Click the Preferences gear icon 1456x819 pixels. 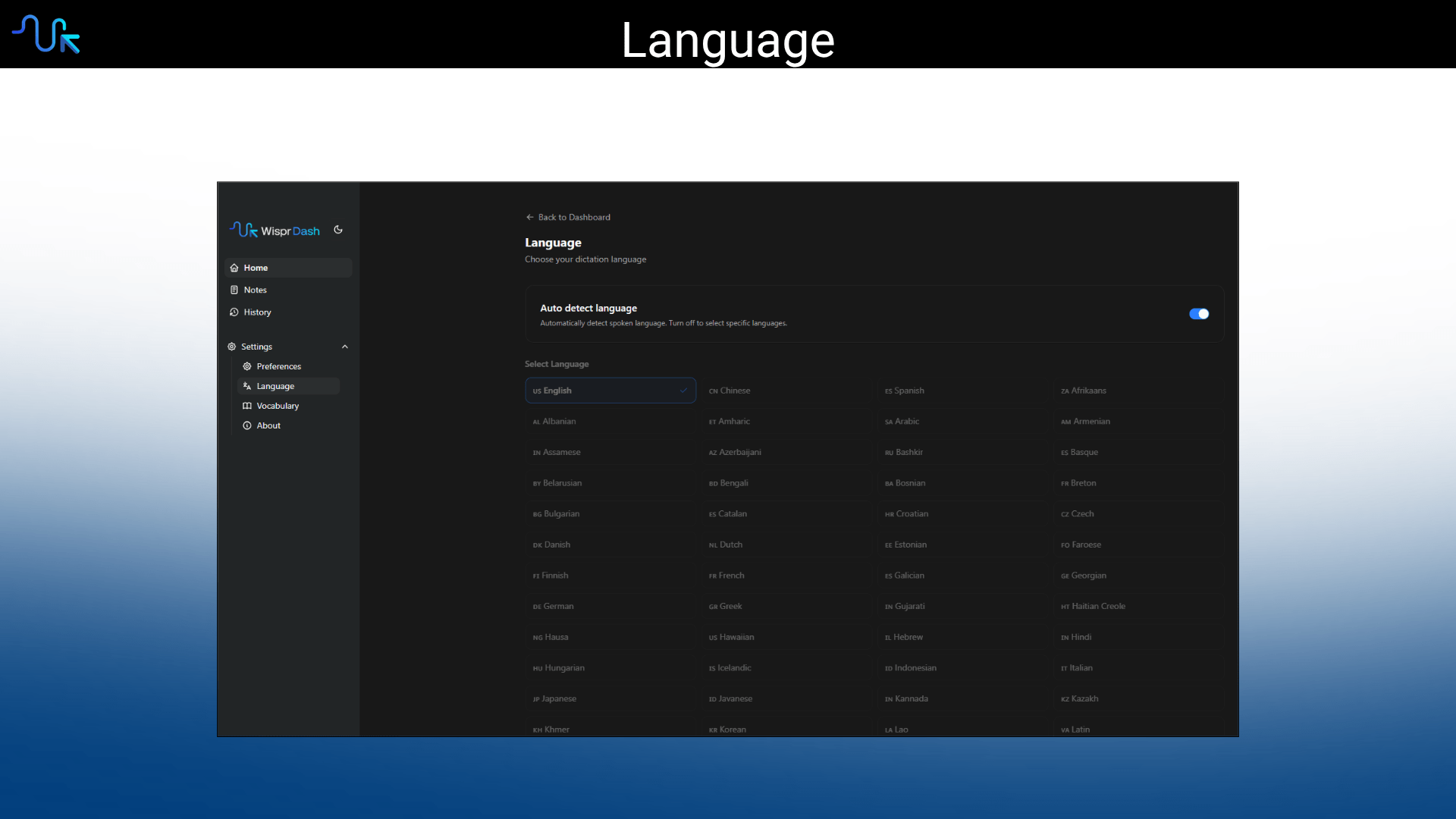(x=247, y=366)
